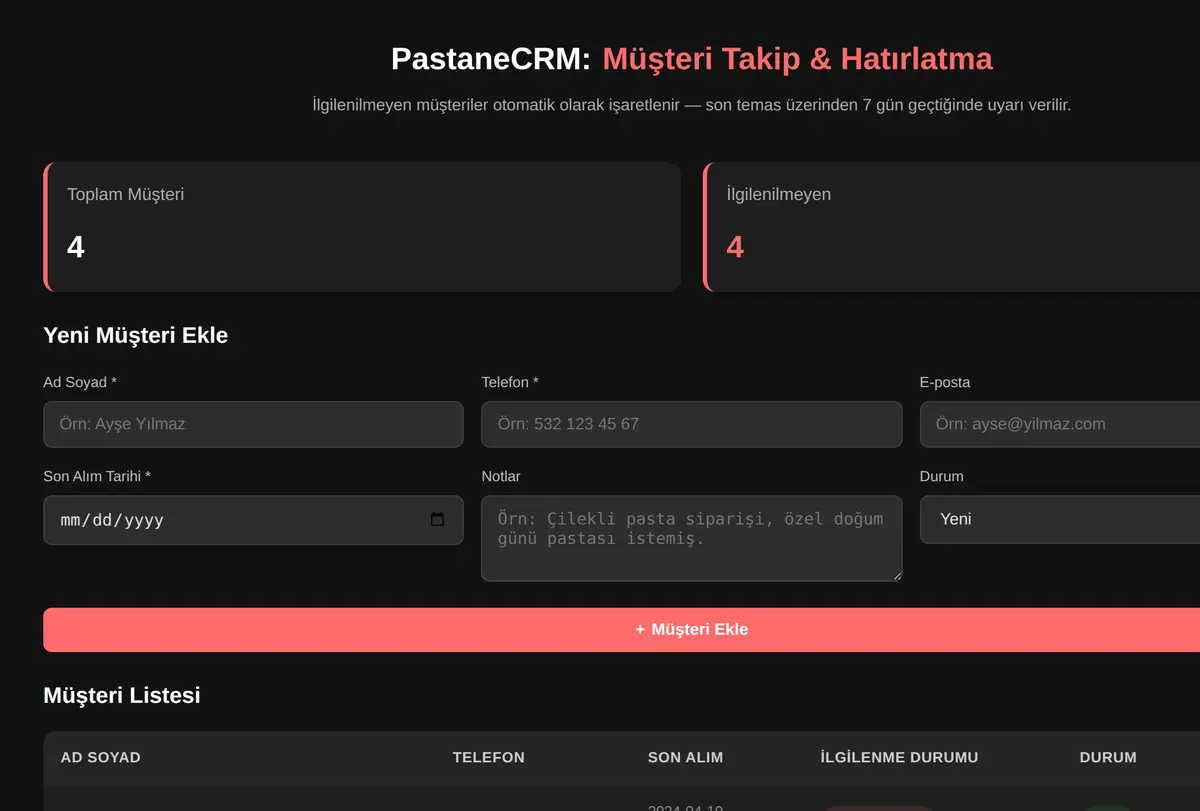Open the Durum dropdown showing Yeni
Viewport: 1200px width, 811px height.
pos(1060,520)
